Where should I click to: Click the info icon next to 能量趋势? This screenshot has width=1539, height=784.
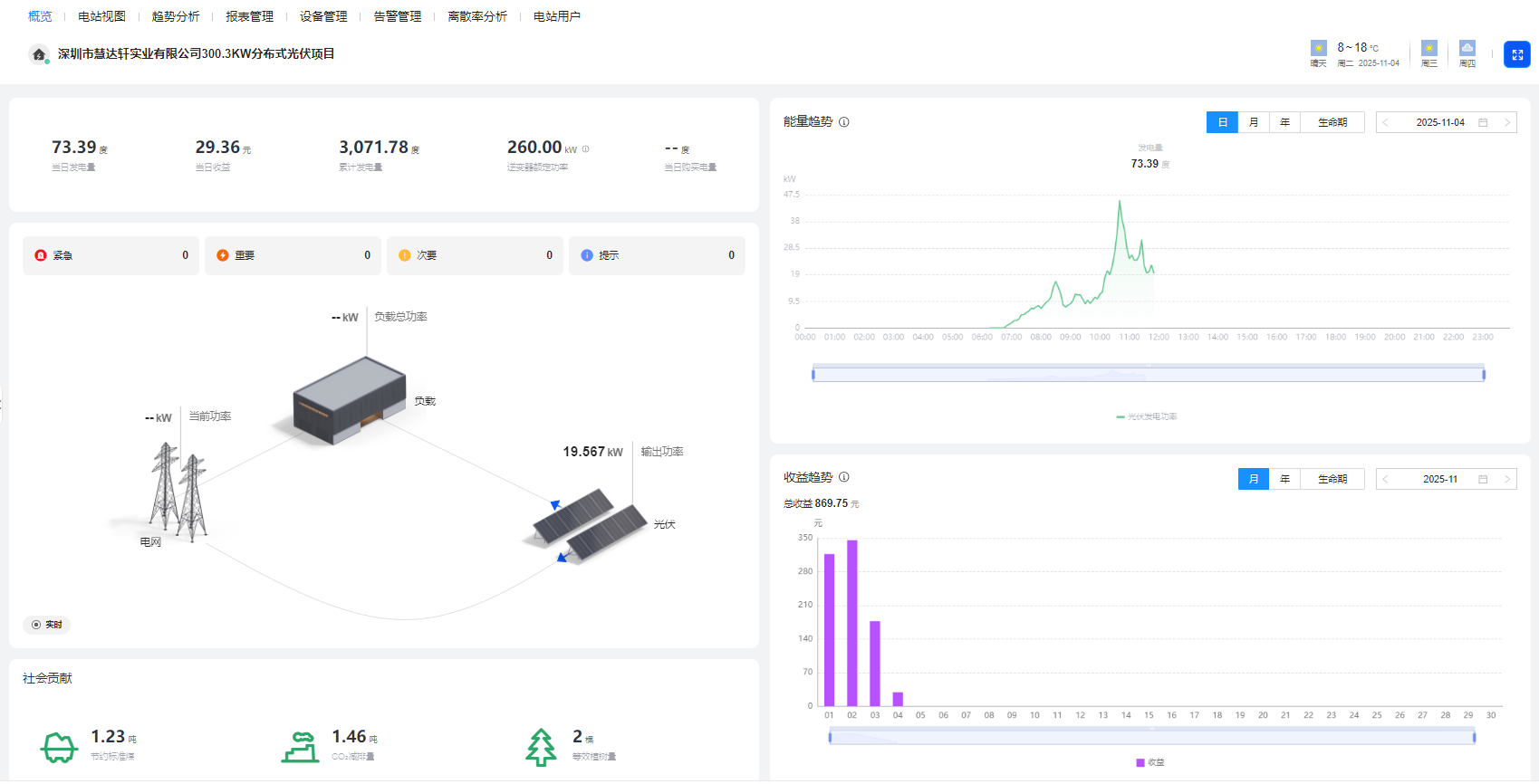tap(844, 122)
